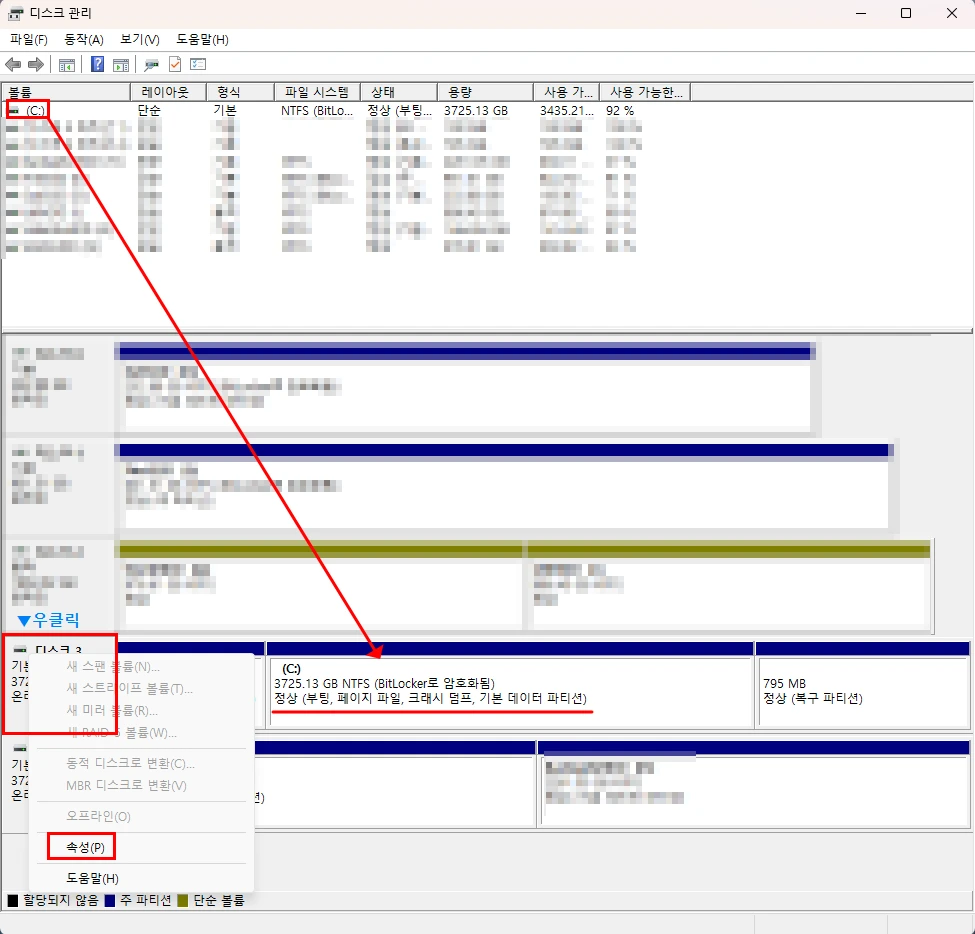Sort by the 레이아웃 column header

click(x=169, y=92)
